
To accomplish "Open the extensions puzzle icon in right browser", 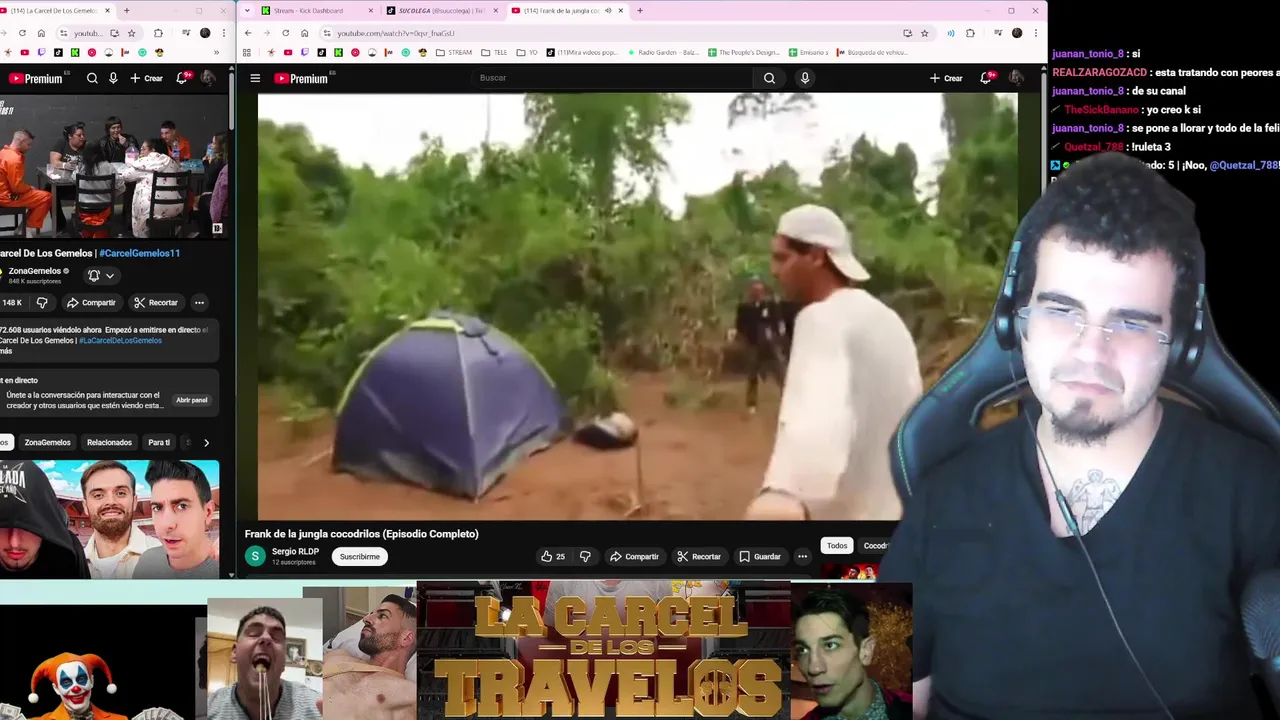I will click(x=970, y=33).
